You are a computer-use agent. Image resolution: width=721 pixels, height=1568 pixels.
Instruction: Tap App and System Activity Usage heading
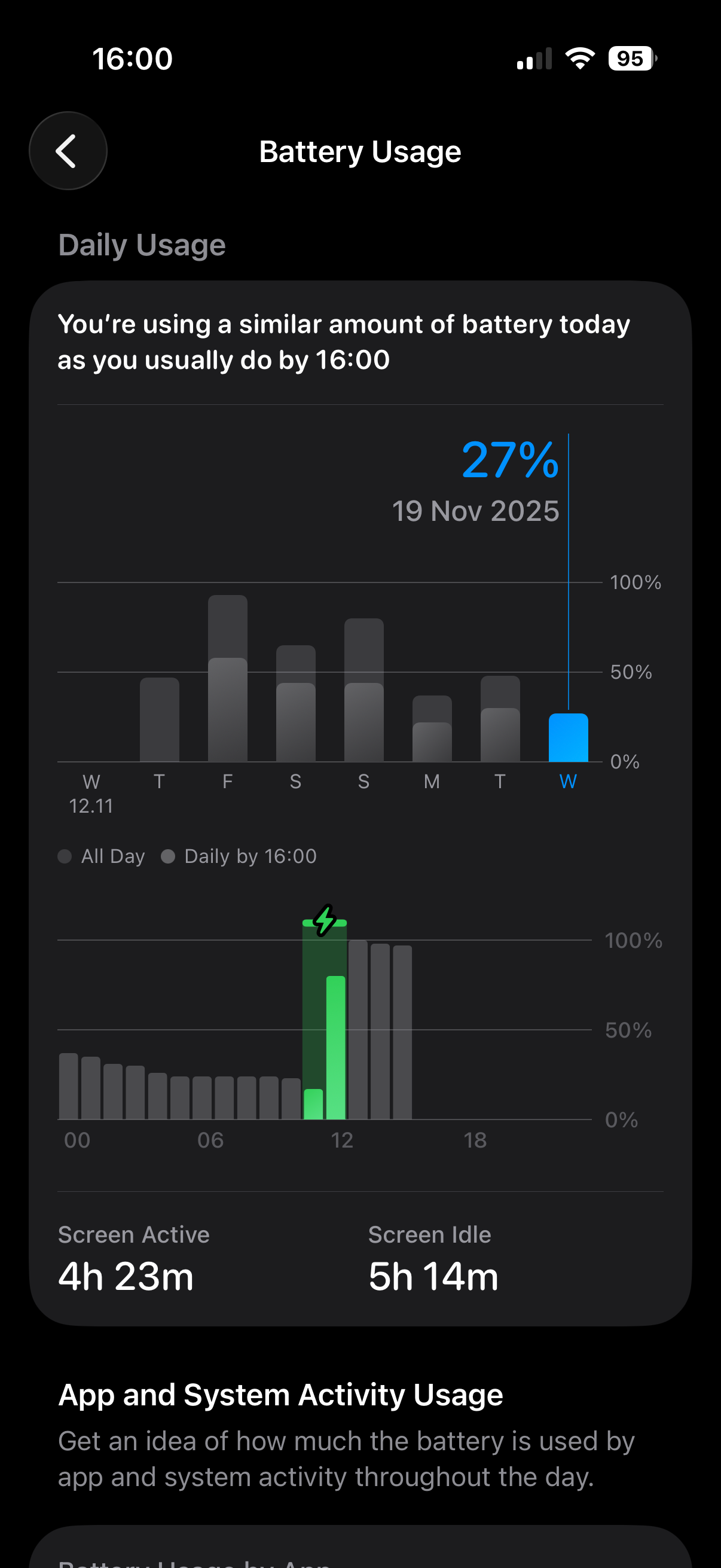coord(280,1395)
